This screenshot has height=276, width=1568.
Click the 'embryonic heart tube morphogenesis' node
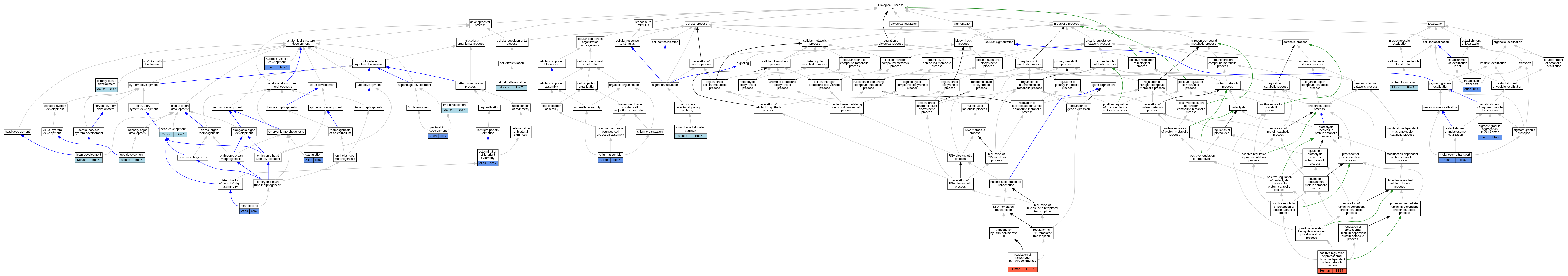268,183
